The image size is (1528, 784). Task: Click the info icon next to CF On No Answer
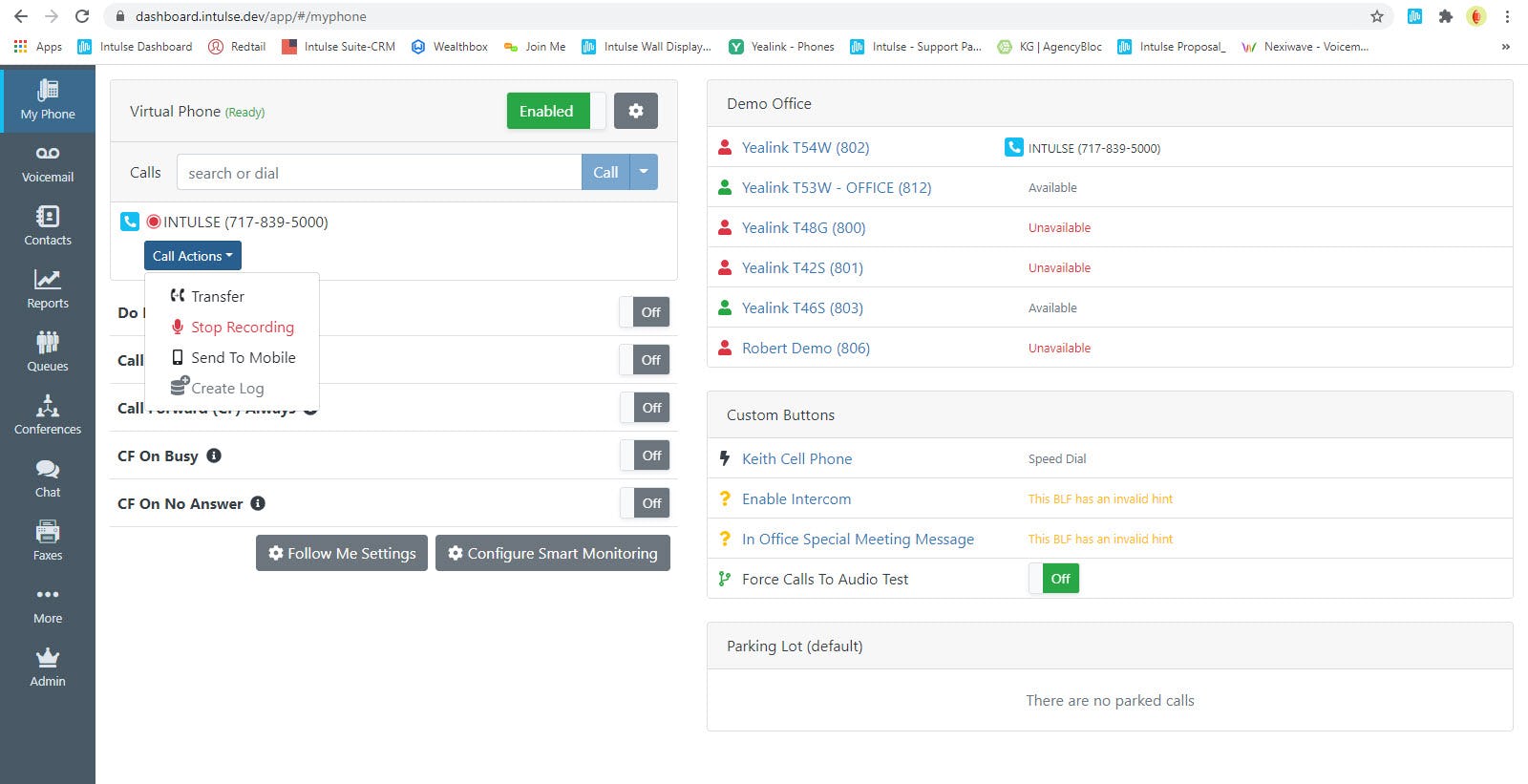click(x=258, y=503)
